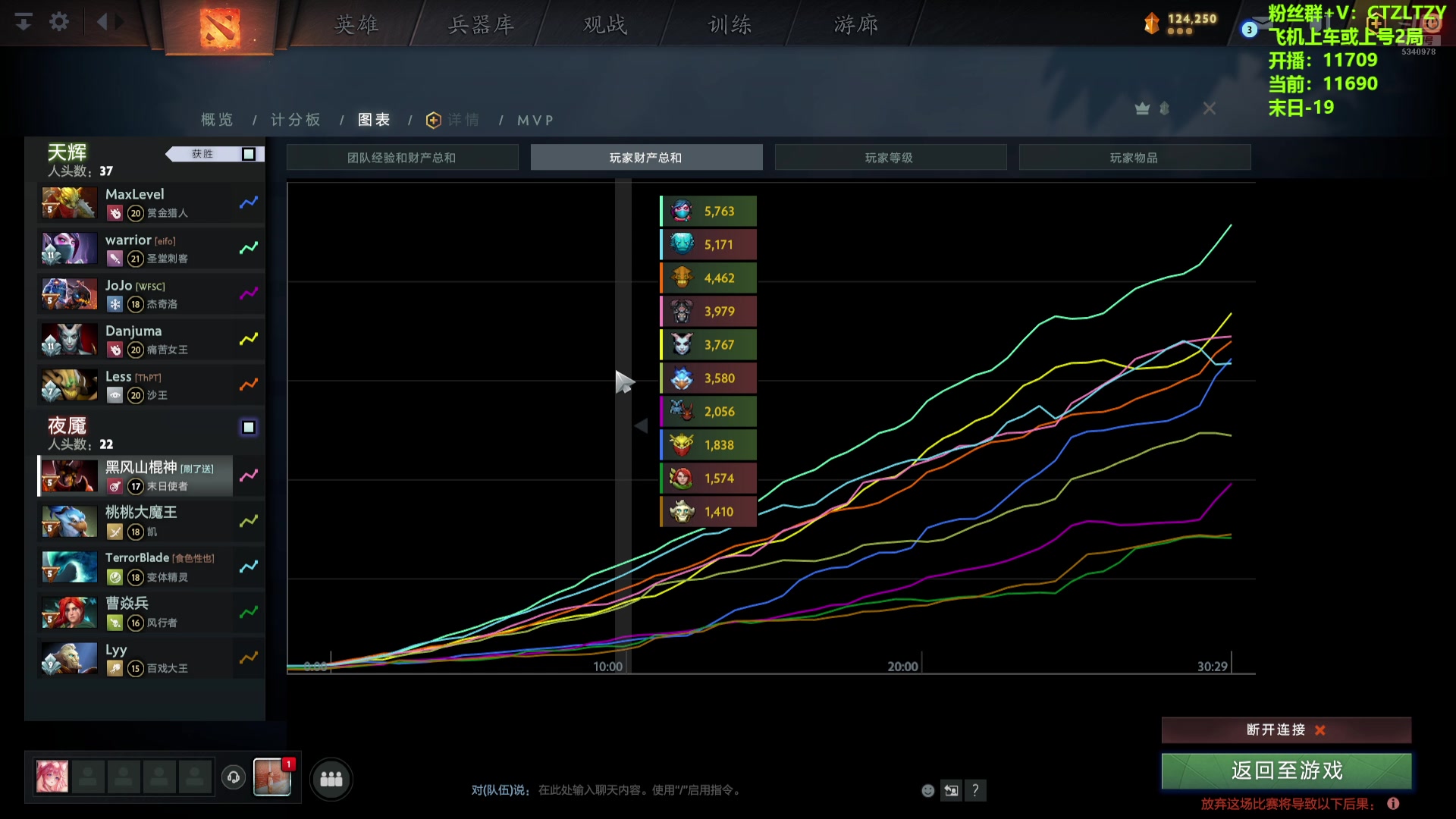Toggle Less's orange graph line
This screenshot has height=819, width=1456.
point(249,384)
